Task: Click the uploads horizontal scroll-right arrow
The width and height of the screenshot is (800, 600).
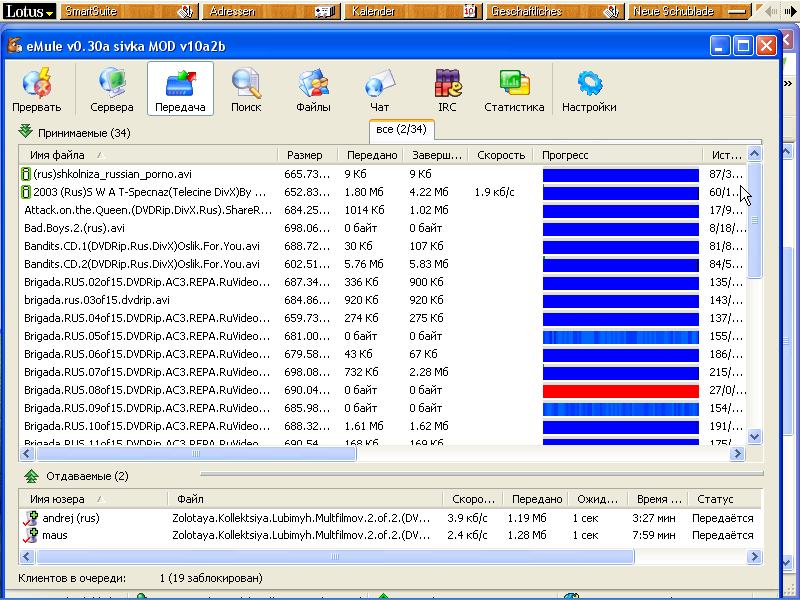Action: coord(754,557)
